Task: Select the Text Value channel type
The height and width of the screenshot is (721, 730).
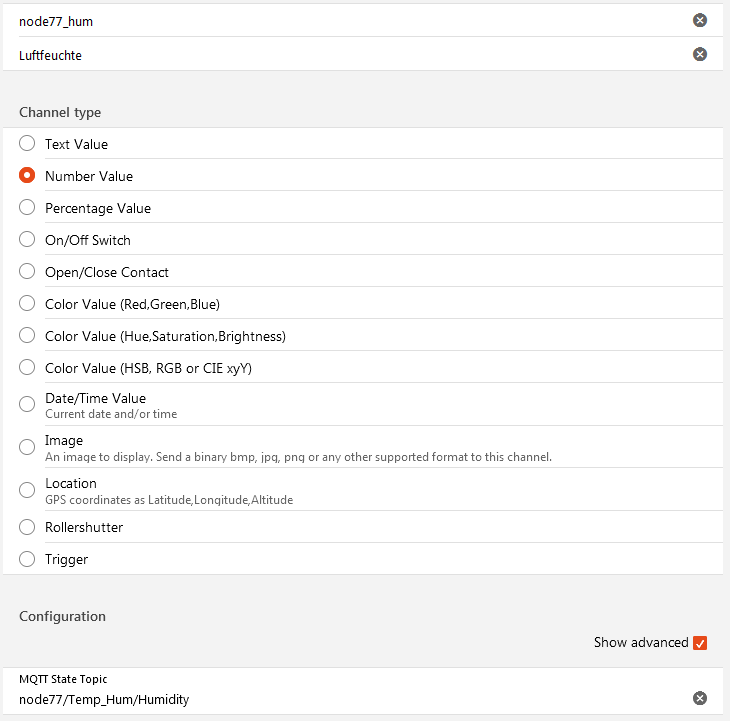Action: [27, 144]
